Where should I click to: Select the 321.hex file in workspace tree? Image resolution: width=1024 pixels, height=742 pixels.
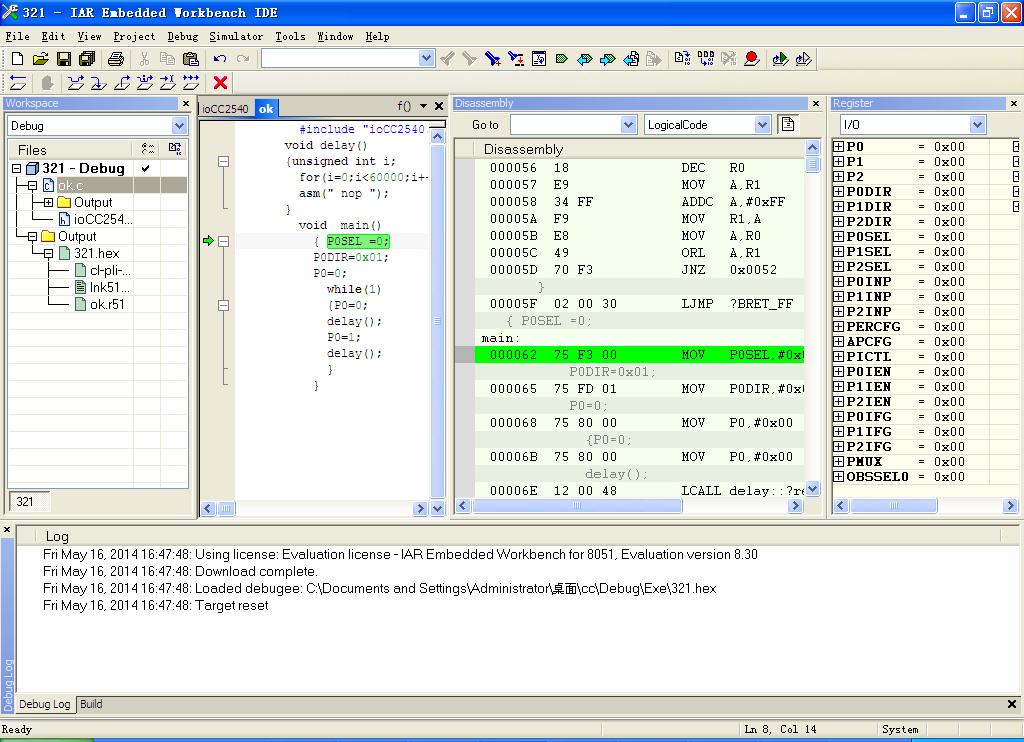96,253
